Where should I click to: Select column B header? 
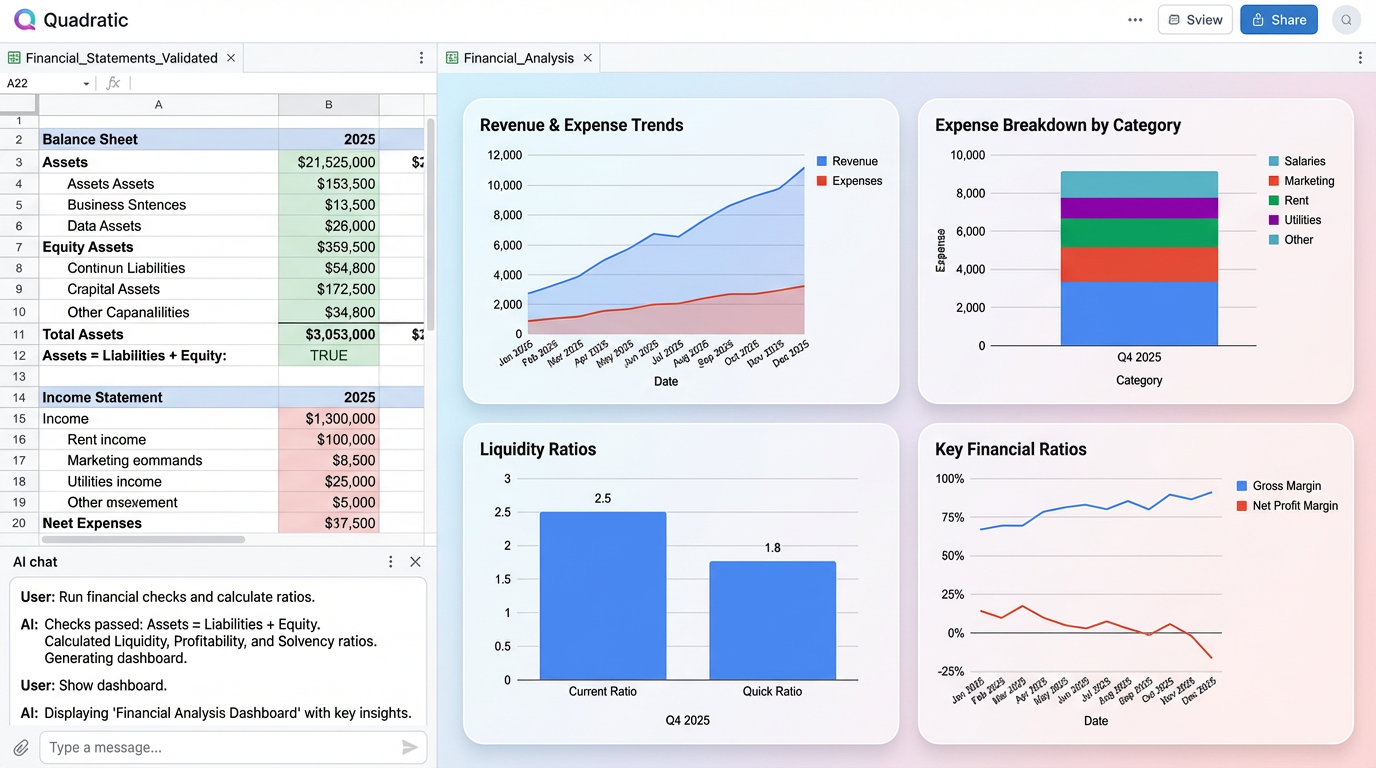[328, 104]
